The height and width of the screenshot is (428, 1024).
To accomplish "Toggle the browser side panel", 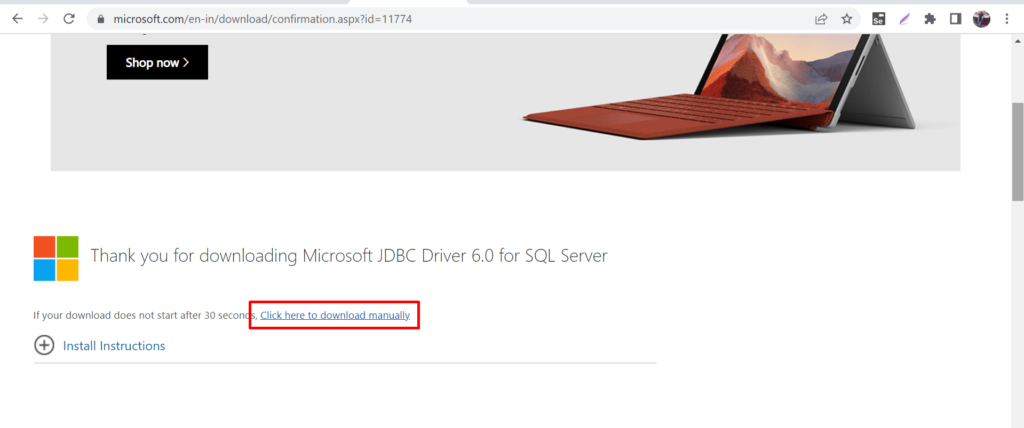I will [x=955, y=18].
